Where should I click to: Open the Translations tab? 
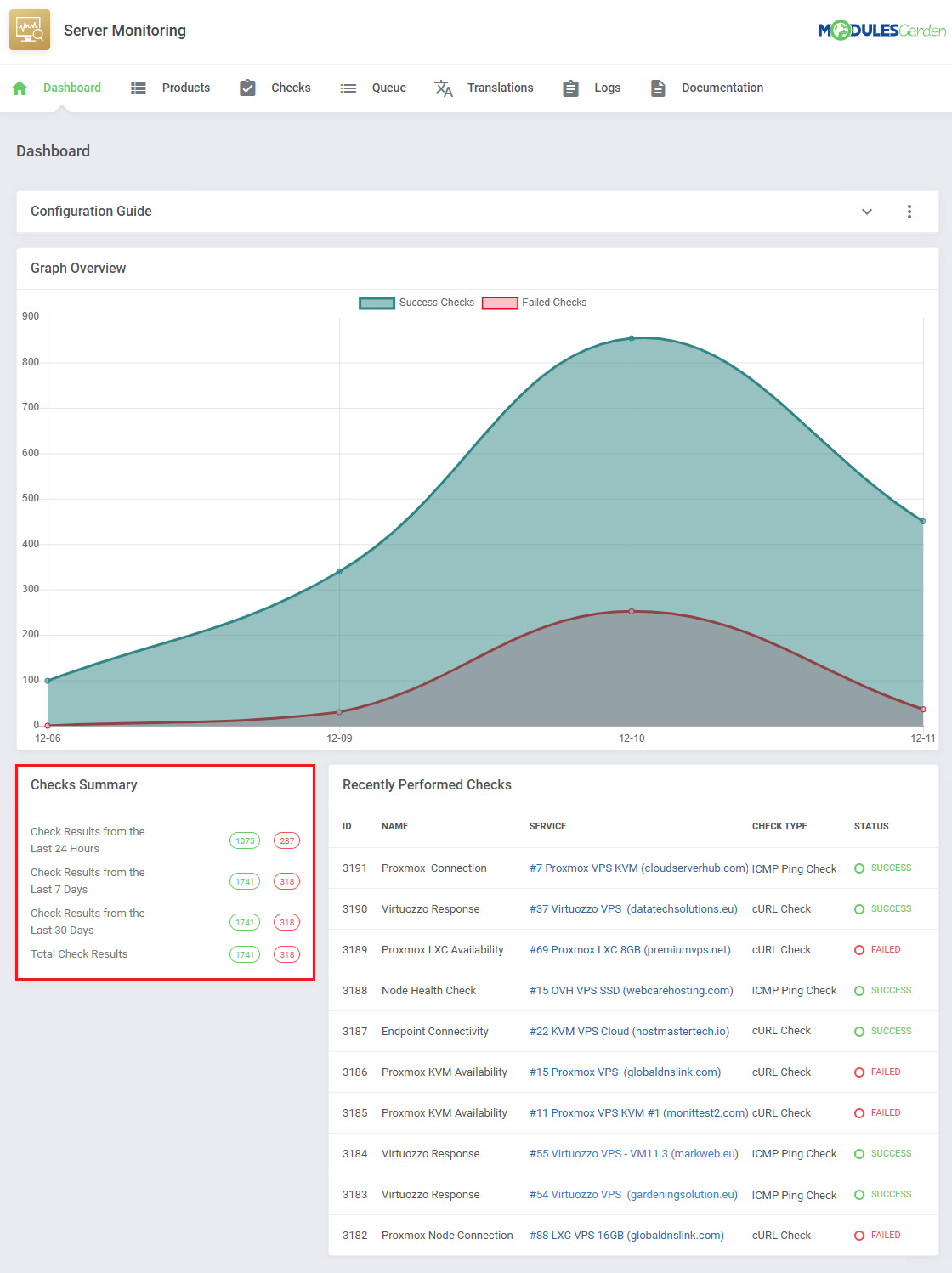(501, 88)
